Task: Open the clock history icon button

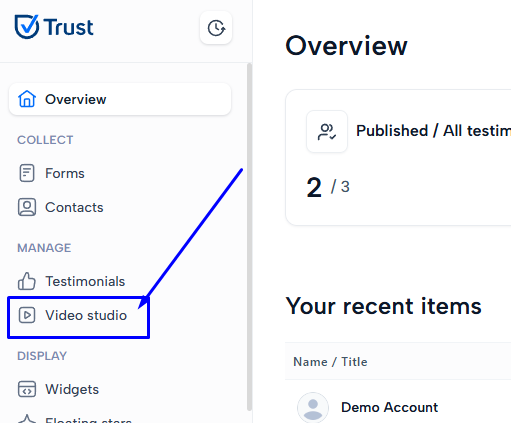Action: pos(216,28)
